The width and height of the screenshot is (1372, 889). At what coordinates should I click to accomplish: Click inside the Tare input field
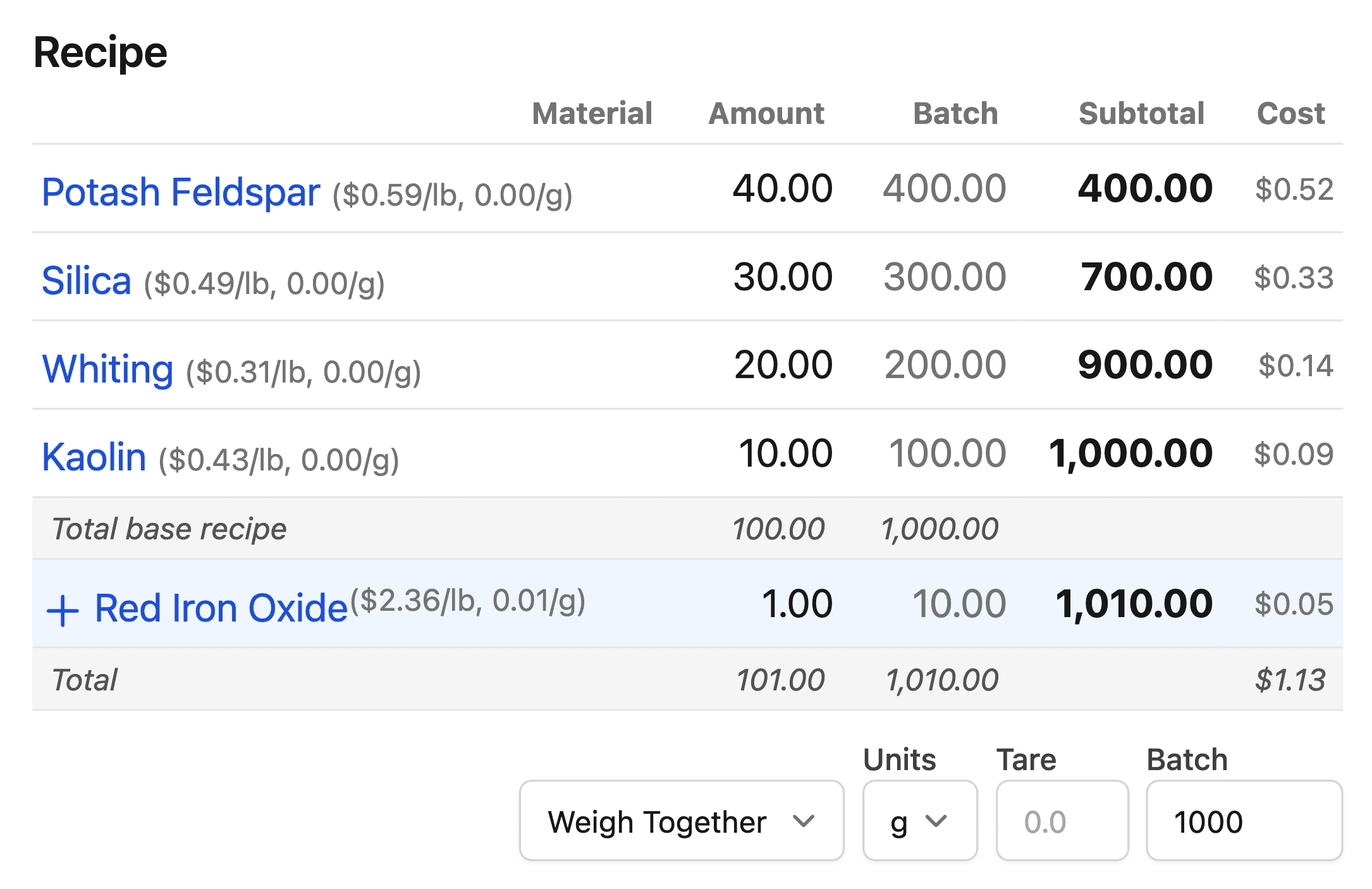tap(1062, 819)
